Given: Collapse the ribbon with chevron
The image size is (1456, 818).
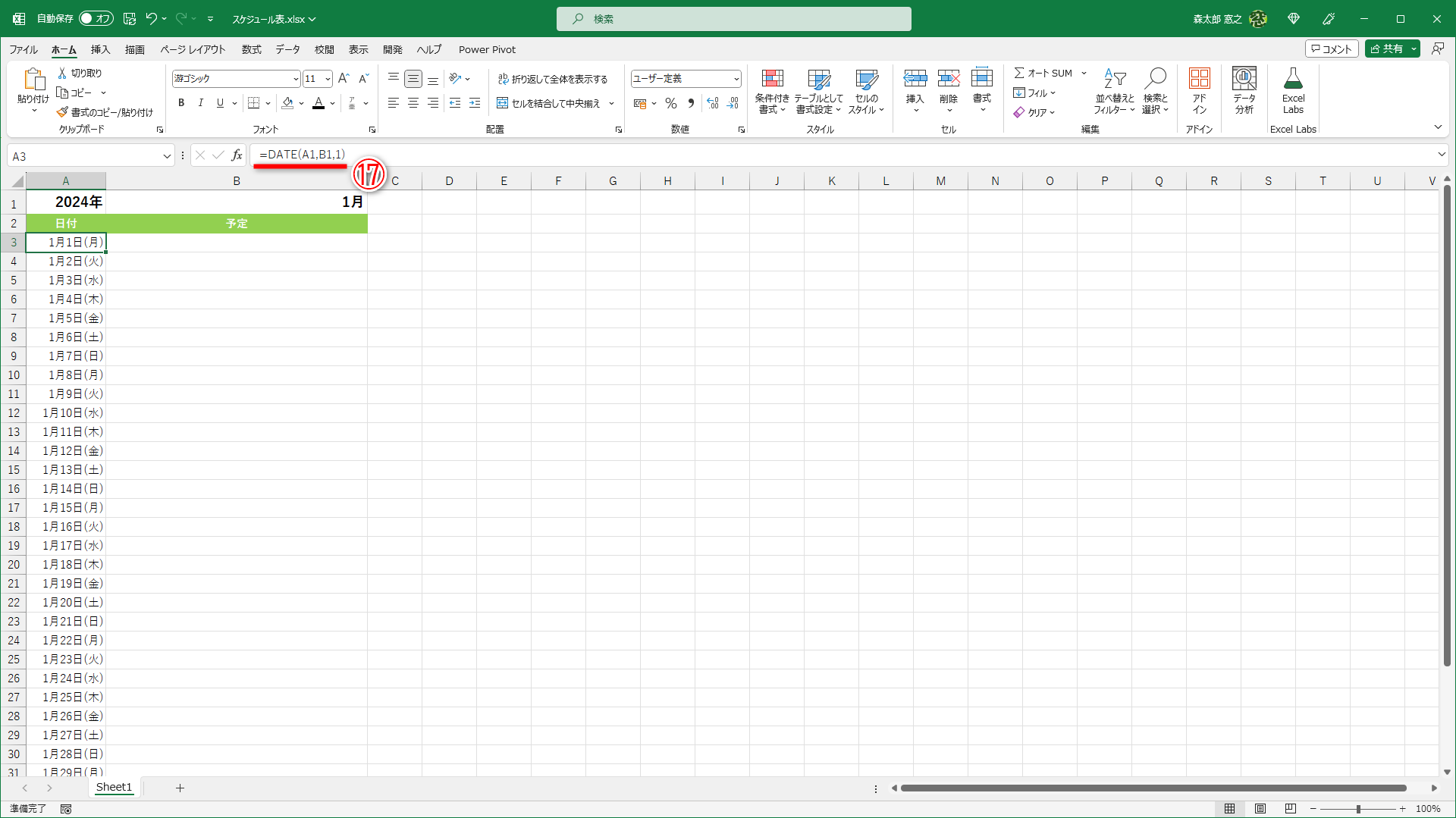Looking at the screenshot, I should tap(1438, 127).
